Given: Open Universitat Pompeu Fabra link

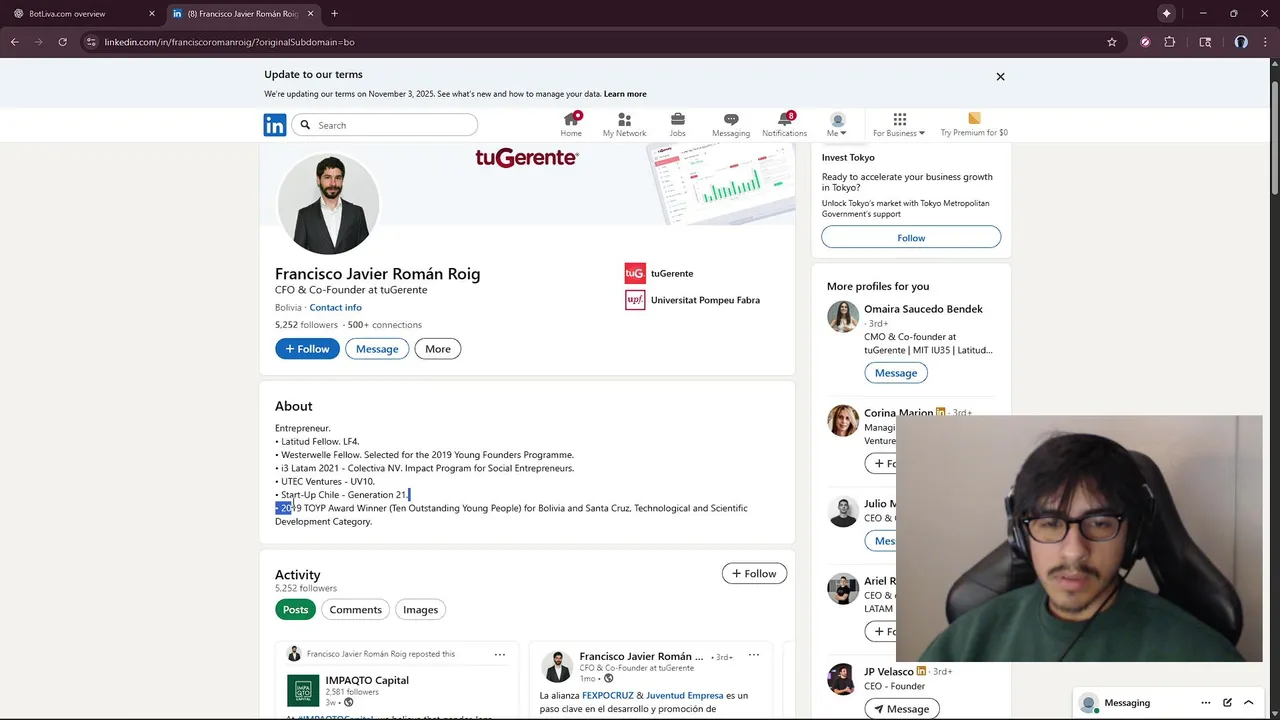Looking at the screenshot, I should click(693, 300).
